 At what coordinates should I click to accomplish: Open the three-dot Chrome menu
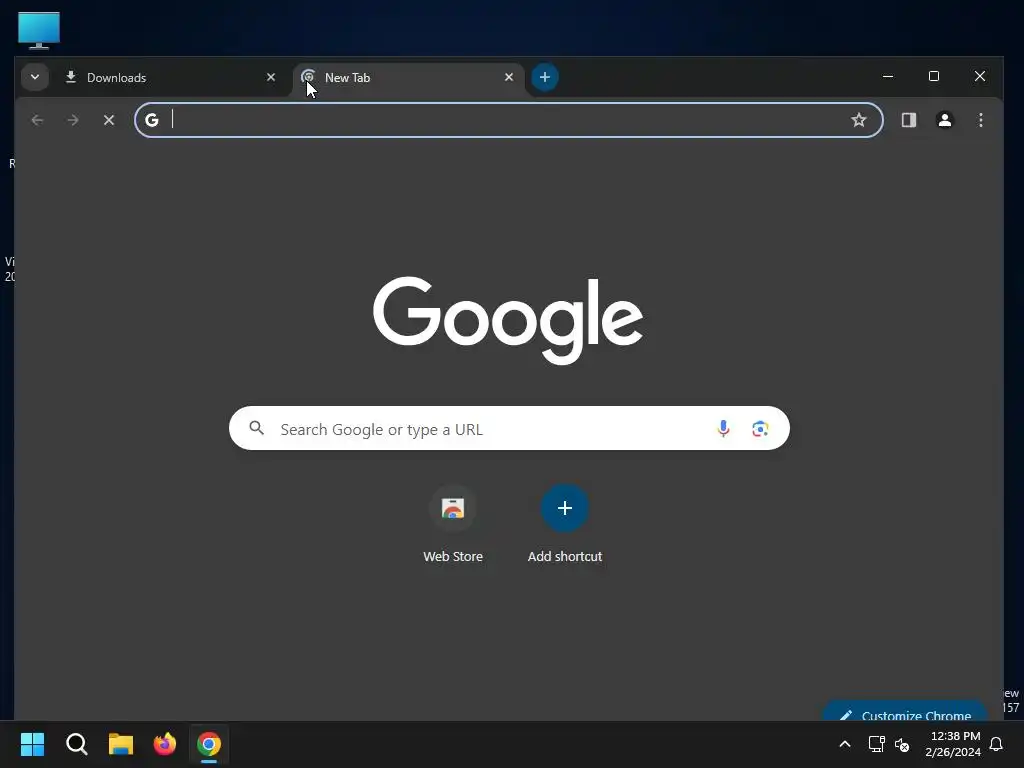pos(980,120)
